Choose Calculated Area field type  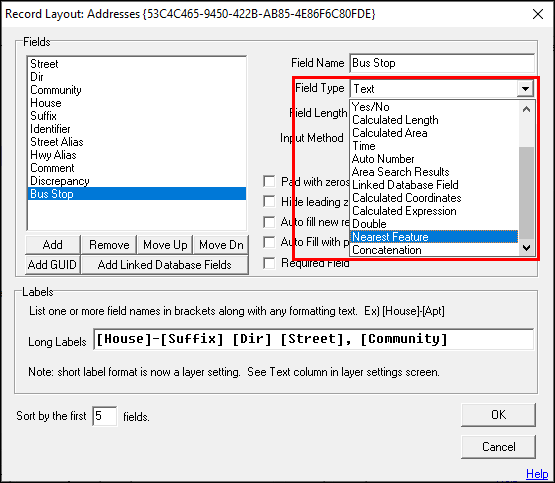(434, 133)
